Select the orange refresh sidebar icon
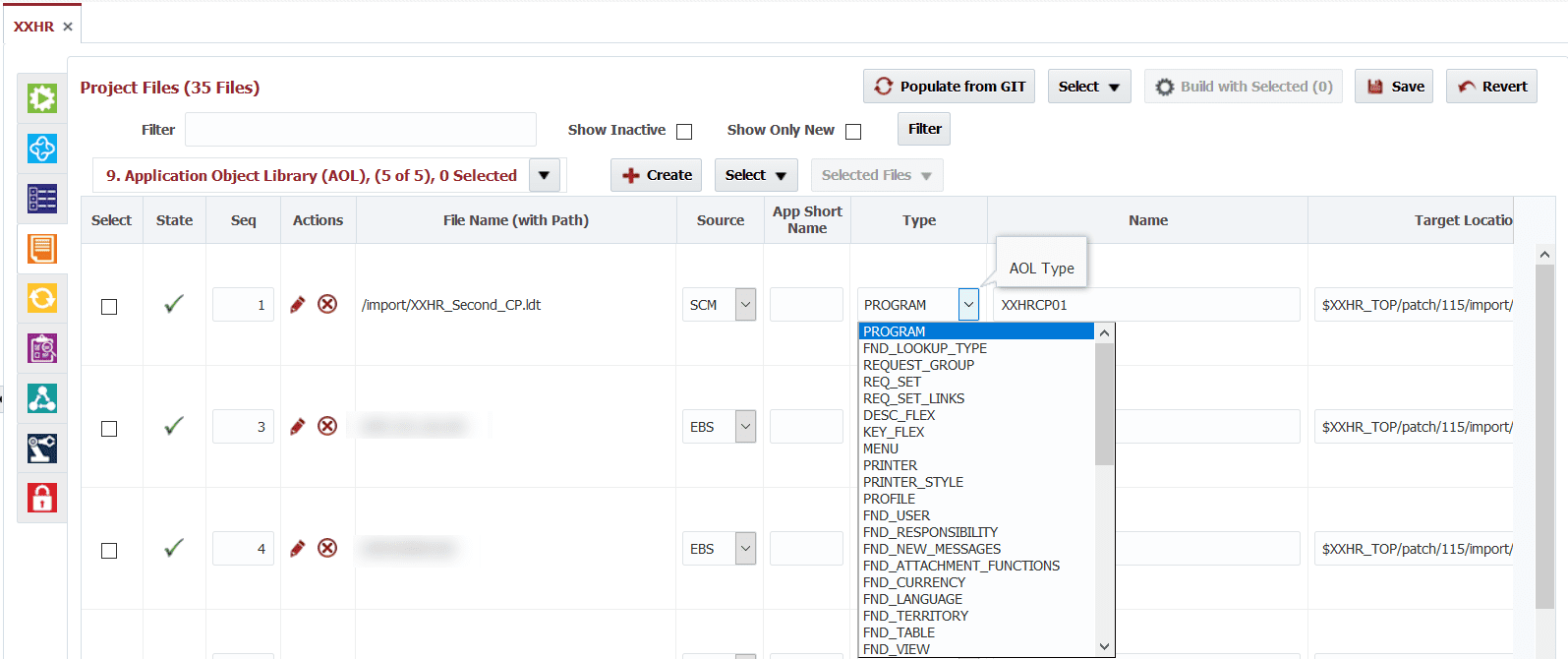 (42, 298)
